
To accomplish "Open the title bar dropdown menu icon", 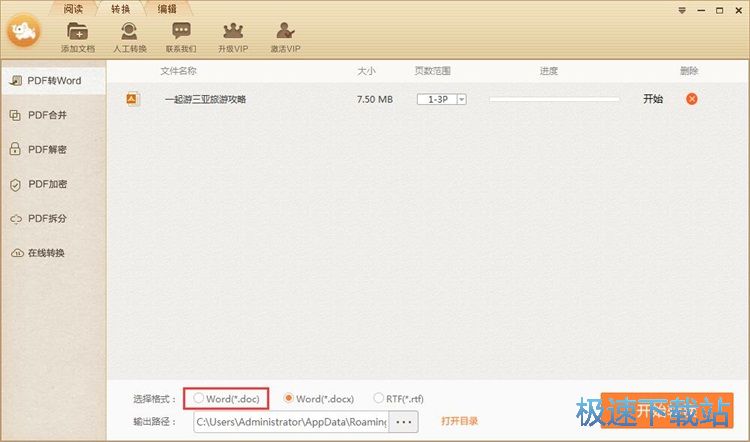I will tap(682, 11).
